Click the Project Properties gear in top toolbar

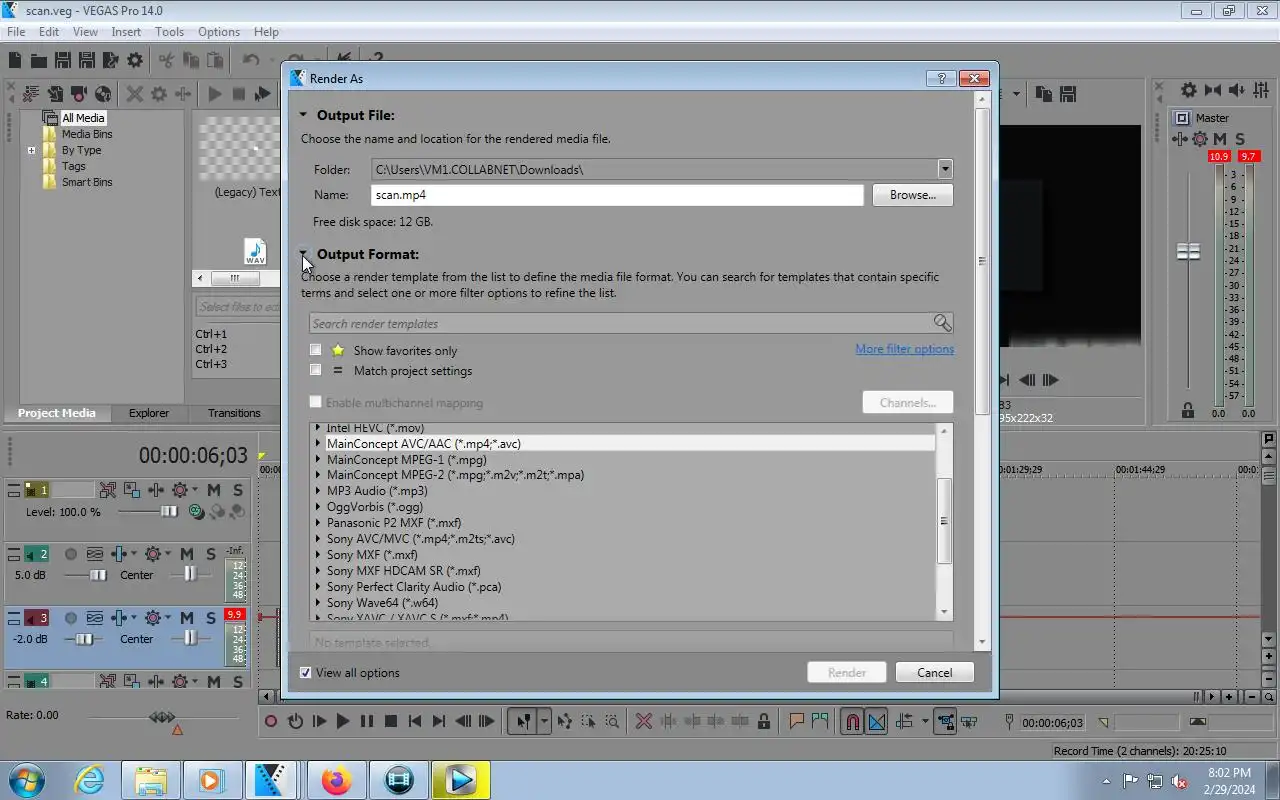[x=135, y=61]
